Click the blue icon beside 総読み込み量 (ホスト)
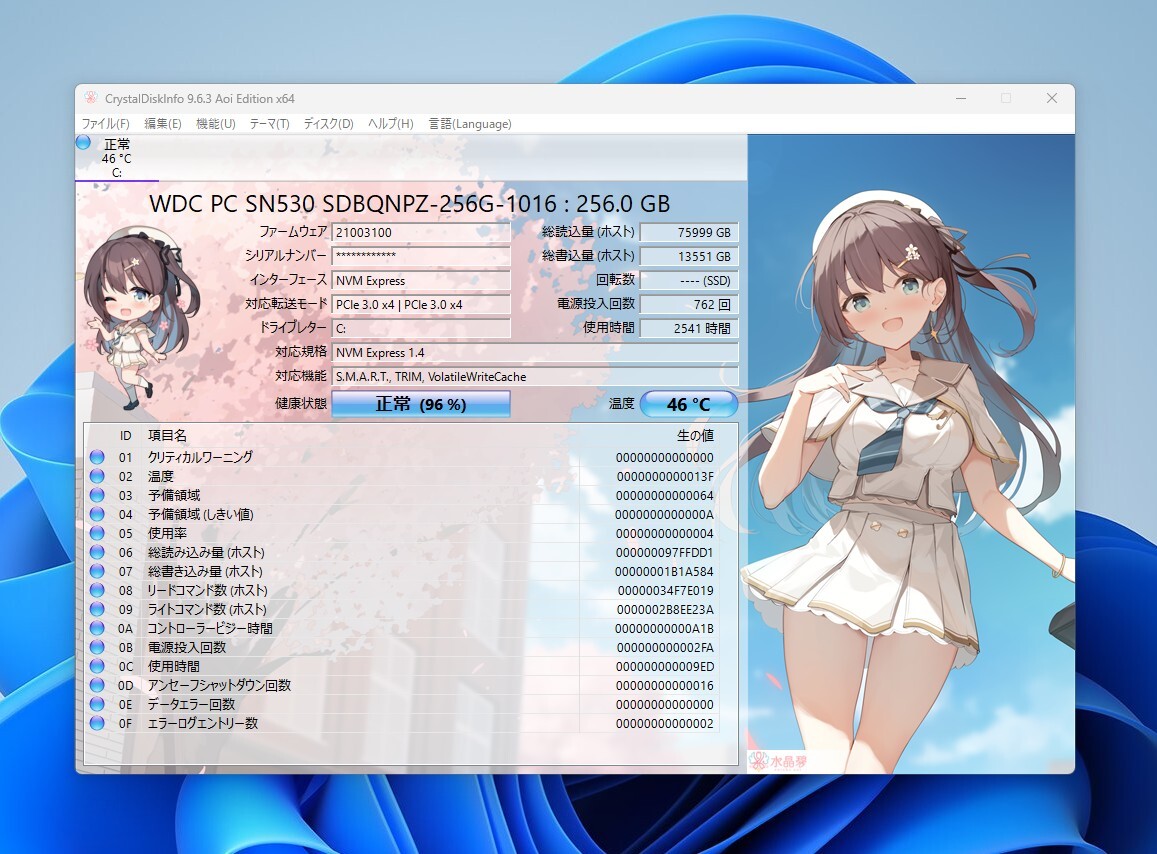The height and width of the screenshot is (854, 1157). (x=97, y=552)
